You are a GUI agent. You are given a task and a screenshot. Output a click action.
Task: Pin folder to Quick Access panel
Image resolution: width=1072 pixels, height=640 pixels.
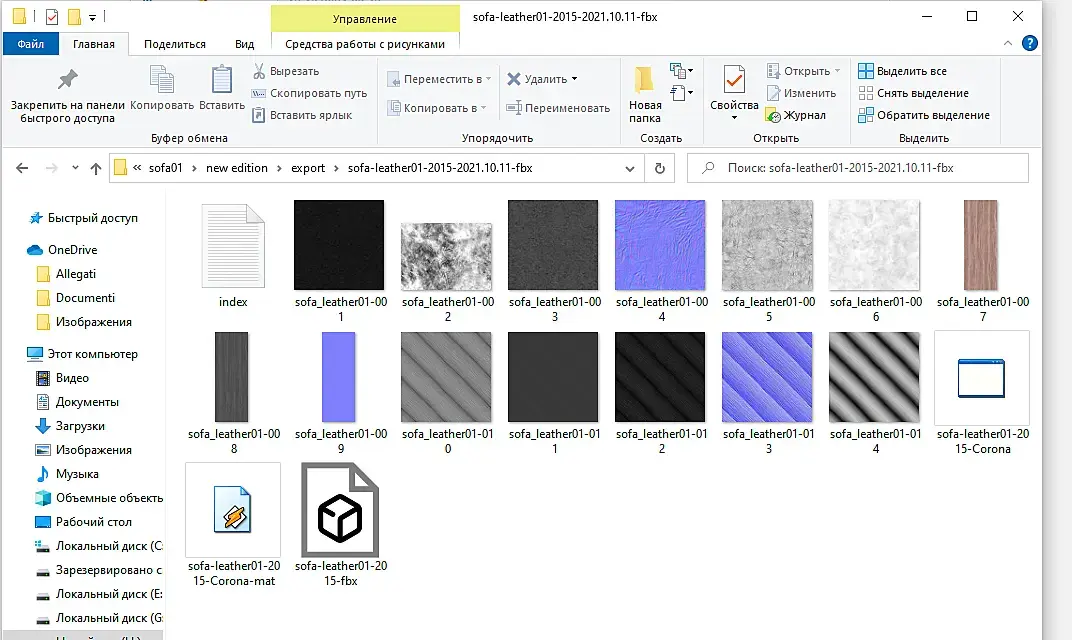point(67,94)
